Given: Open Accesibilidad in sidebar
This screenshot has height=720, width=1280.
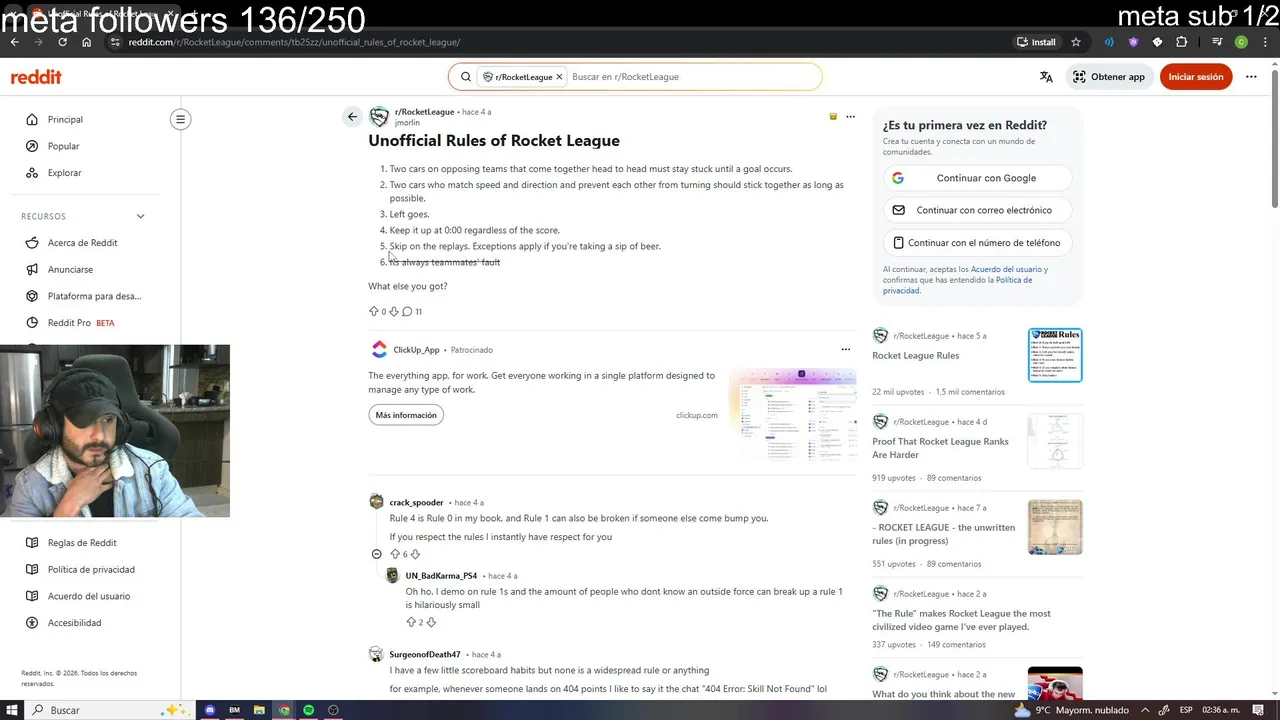Looking at the screenshot, I should point(74,623).
